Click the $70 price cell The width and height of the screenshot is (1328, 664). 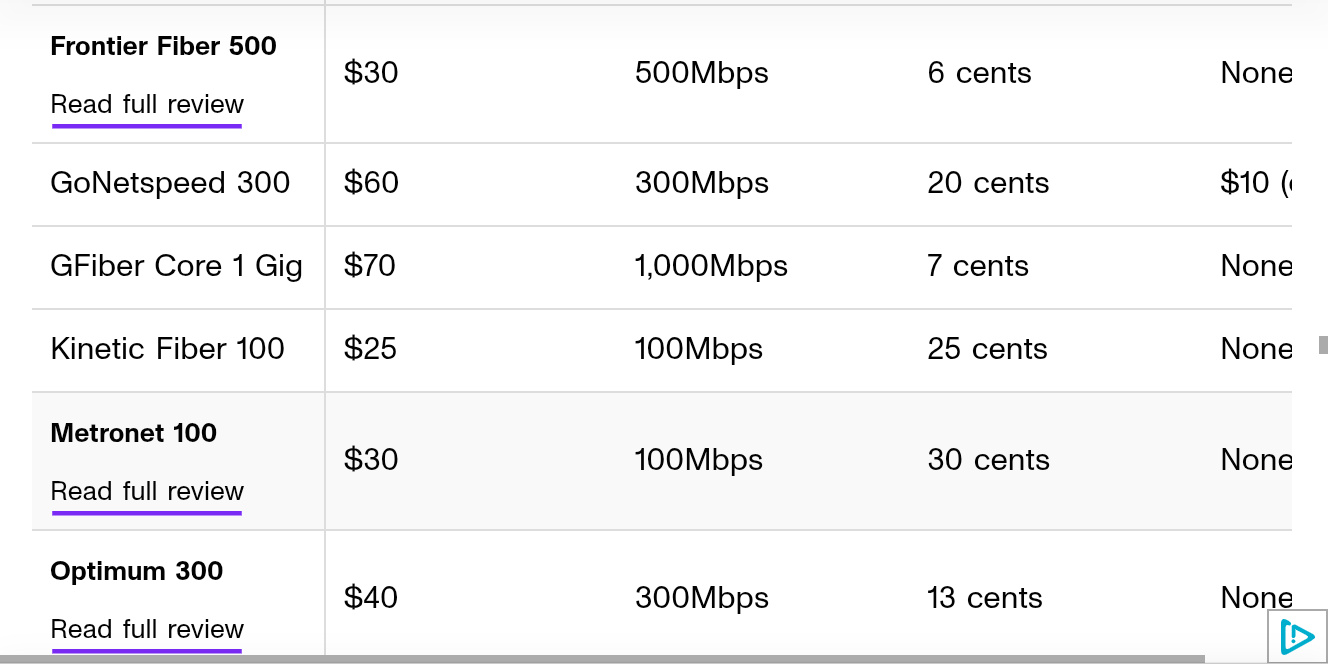point(370,266)
